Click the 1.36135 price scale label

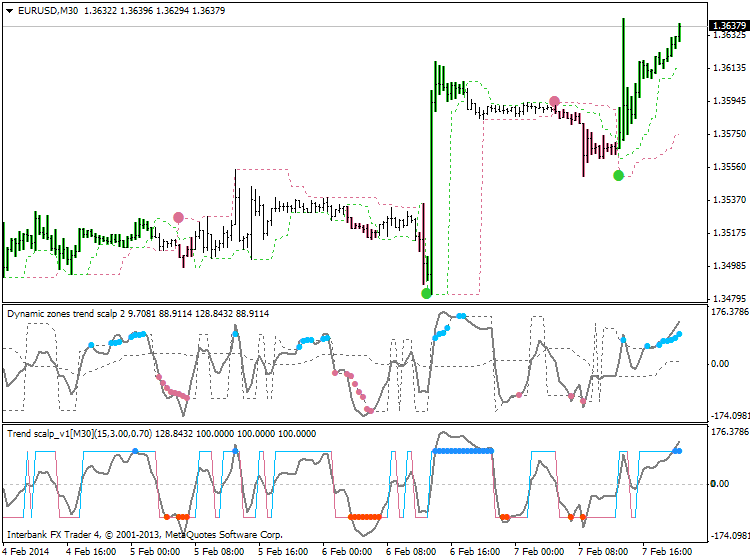pos(729,68)
